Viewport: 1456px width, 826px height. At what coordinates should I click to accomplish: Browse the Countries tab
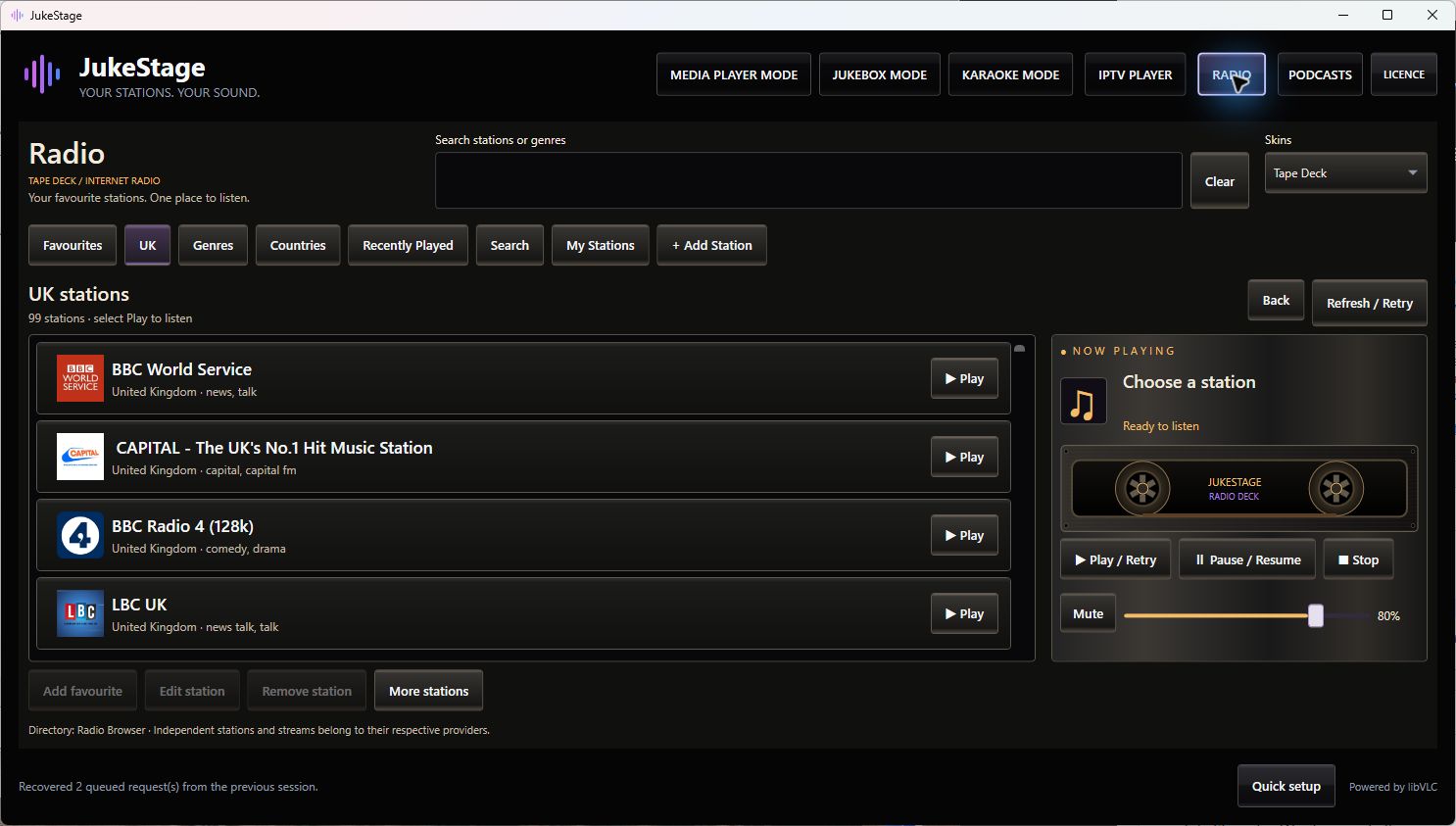click(298, 245)
